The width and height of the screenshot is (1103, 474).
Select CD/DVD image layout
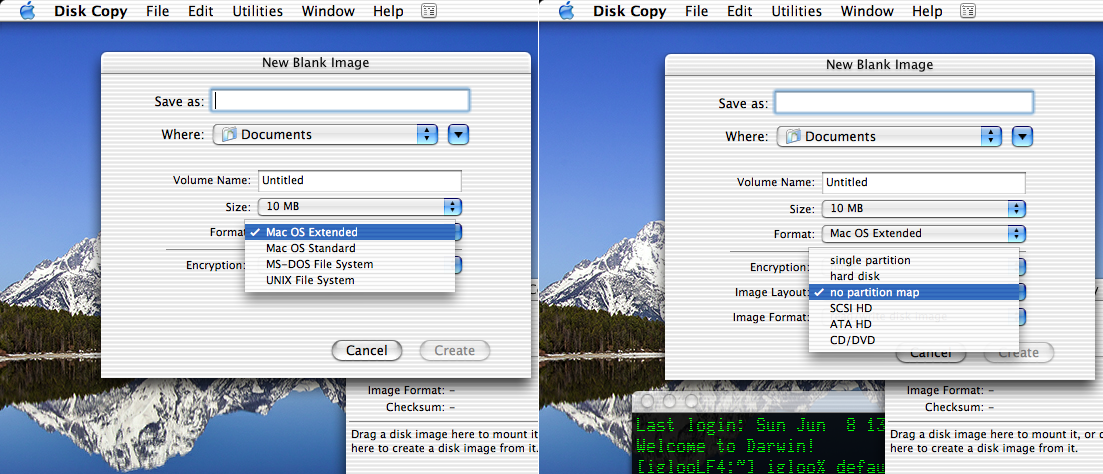[x=914, y=341]
